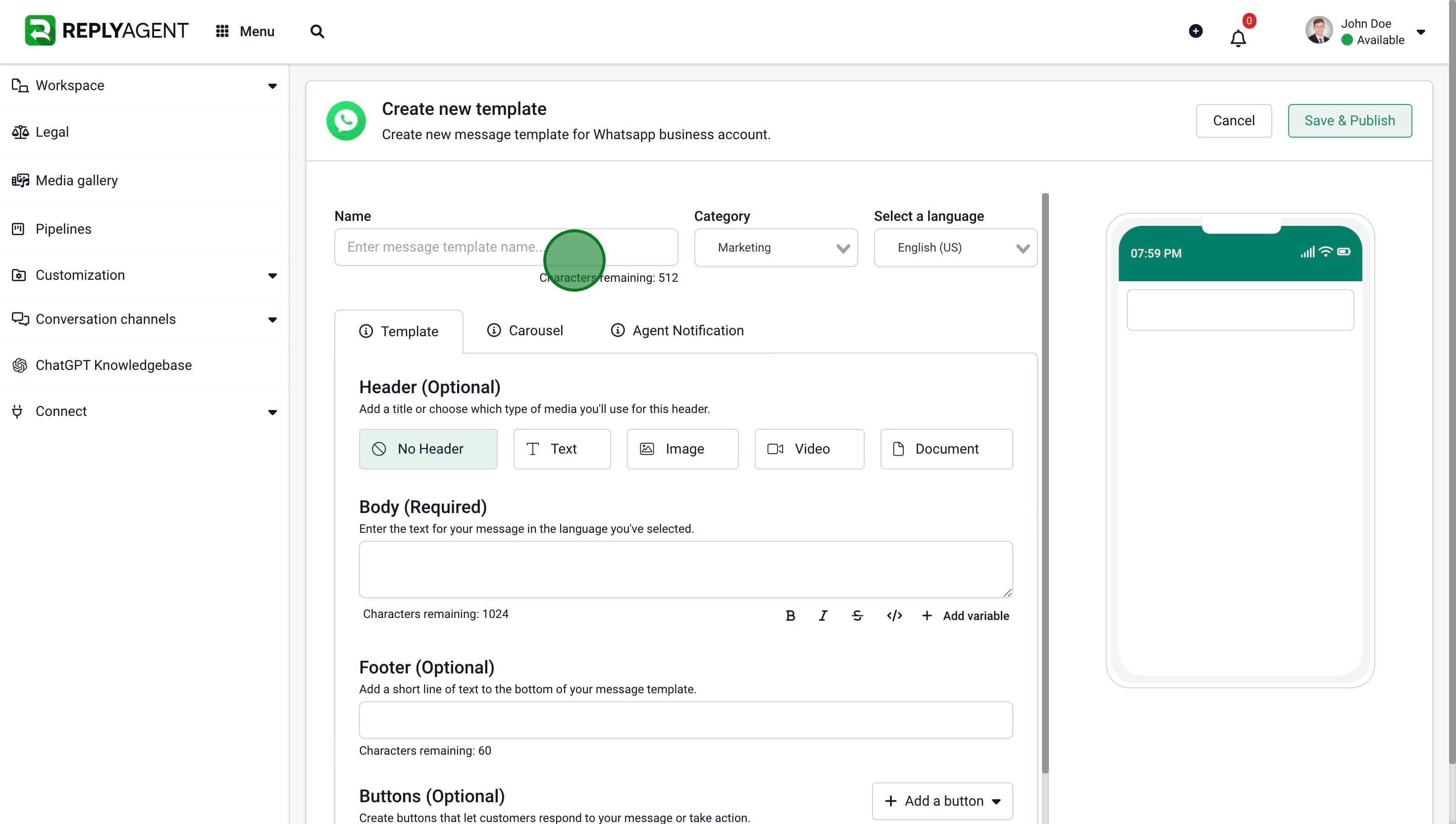Click the Connect plug icon
Image resolution: width=1456 pixels, height=824 pixels.
17,412
